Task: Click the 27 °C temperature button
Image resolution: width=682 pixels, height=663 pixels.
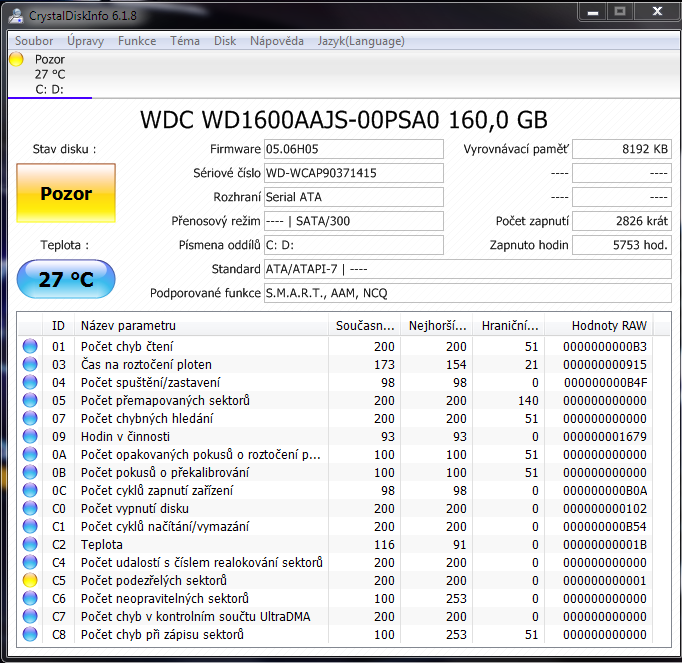Action: 66,279
